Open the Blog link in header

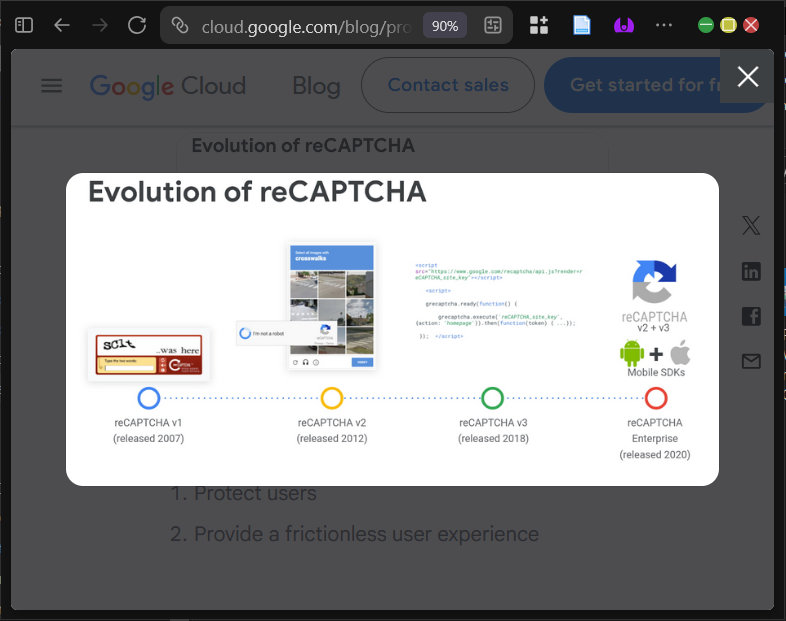316,86
